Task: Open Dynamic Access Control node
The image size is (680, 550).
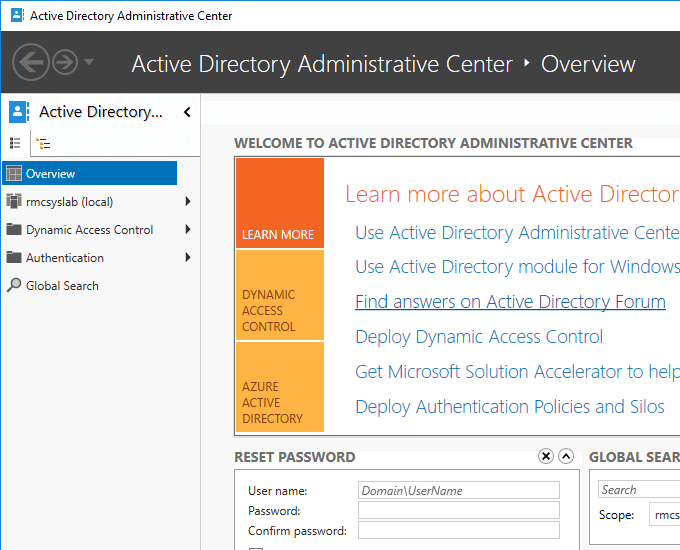Action: (89, 229)
